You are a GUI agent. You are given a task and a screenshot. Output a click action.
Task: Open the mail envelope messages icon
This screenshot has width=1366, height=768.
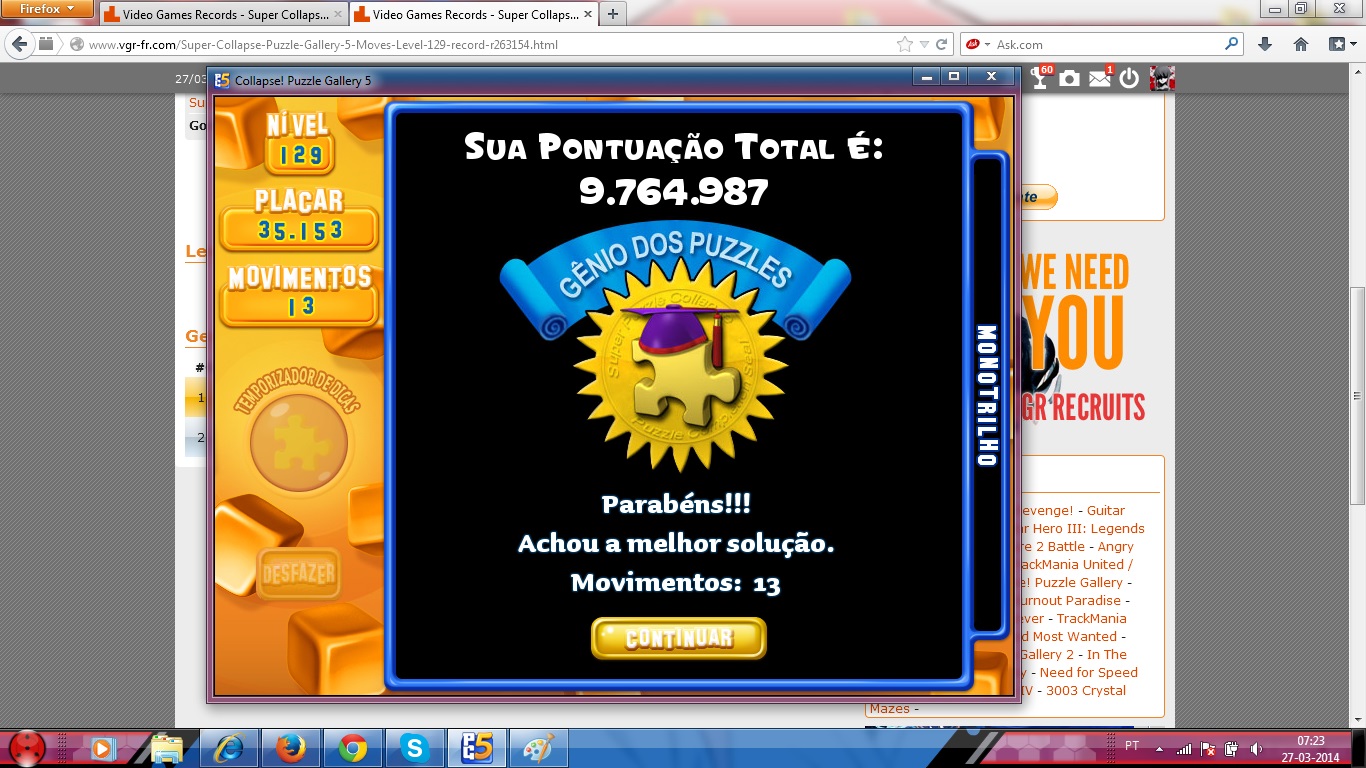click(x=1100, y=79)
